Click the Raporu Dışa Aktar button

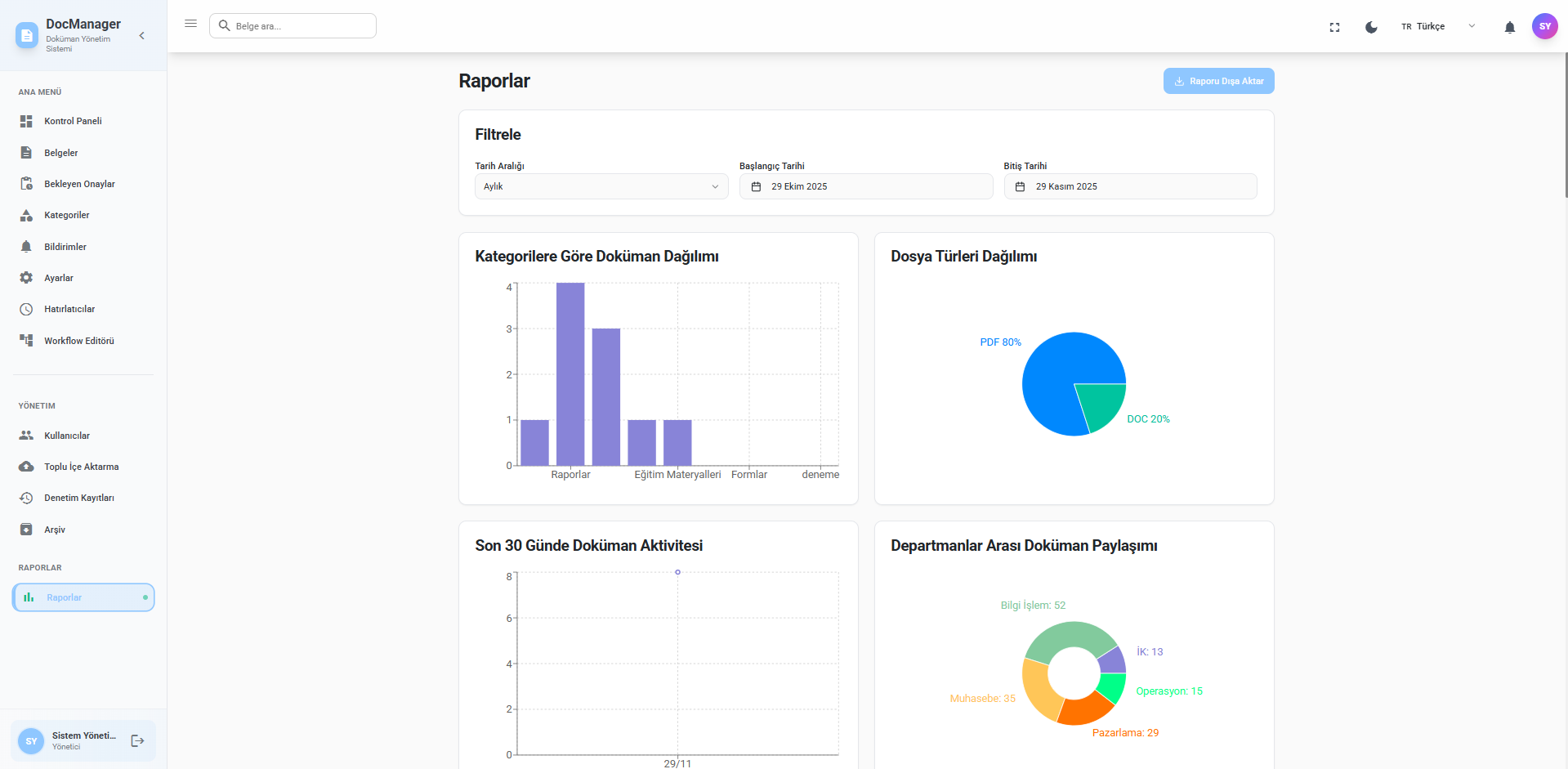coord(1218,81)
